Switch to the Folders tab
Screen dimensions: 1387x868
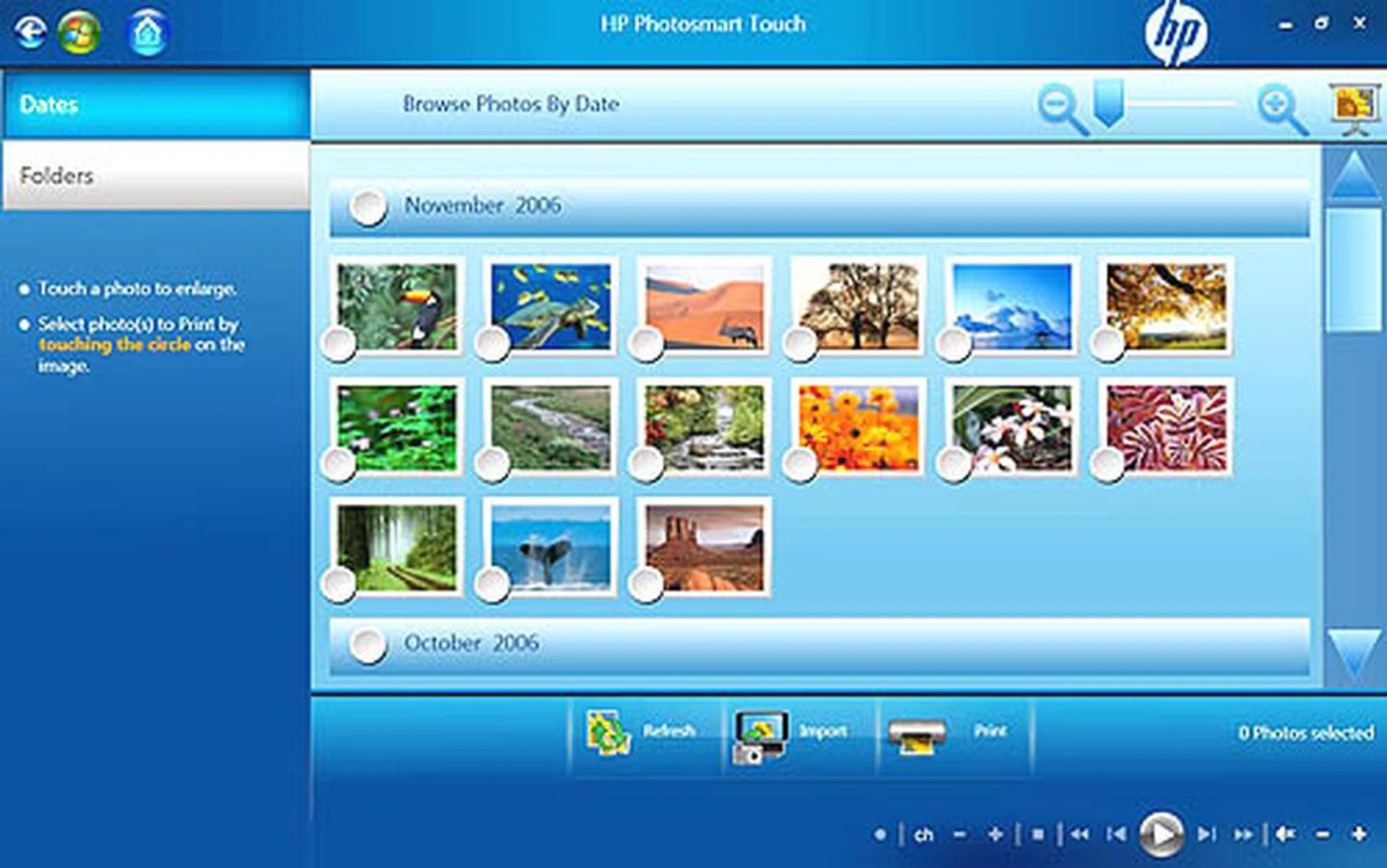[x=156, y=175]
